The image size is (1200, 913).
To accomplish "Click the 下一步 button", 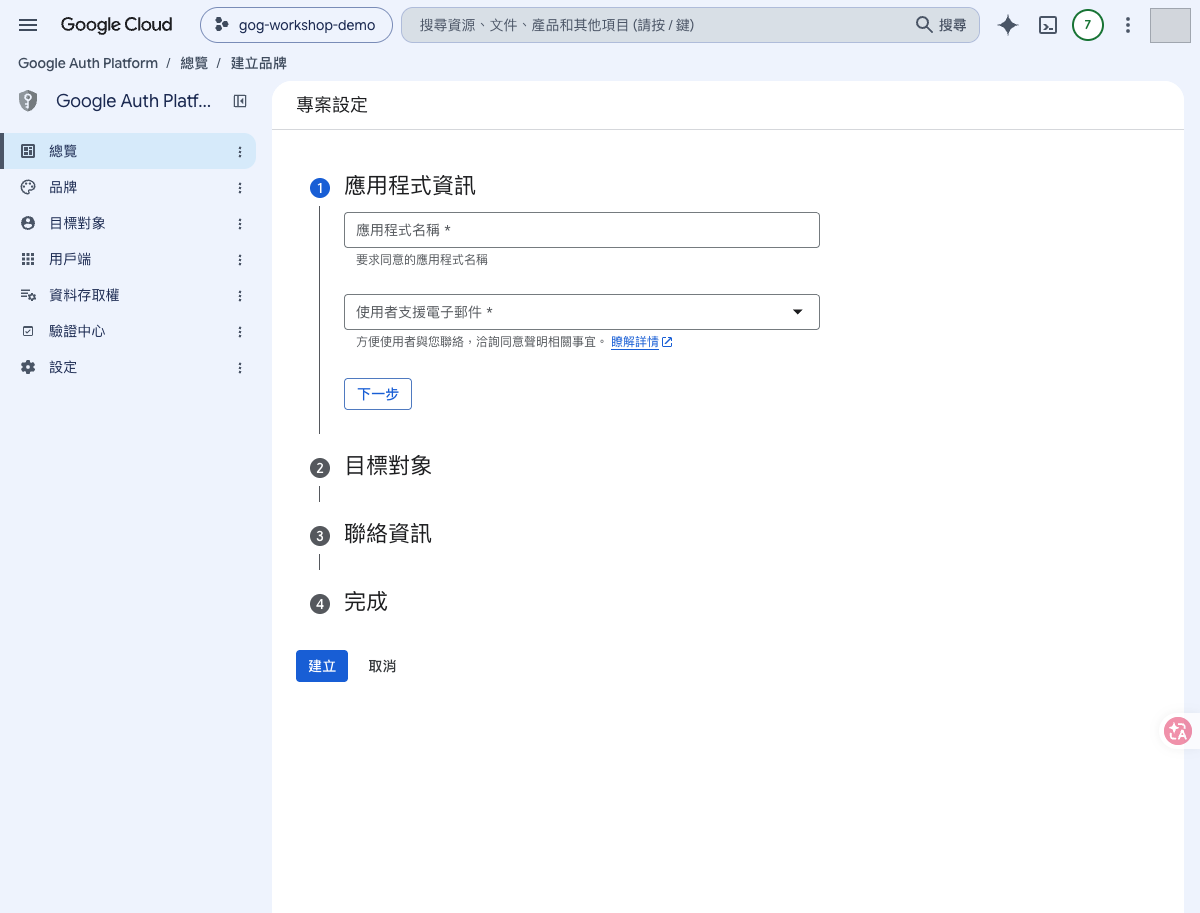I will coord(378,394).
